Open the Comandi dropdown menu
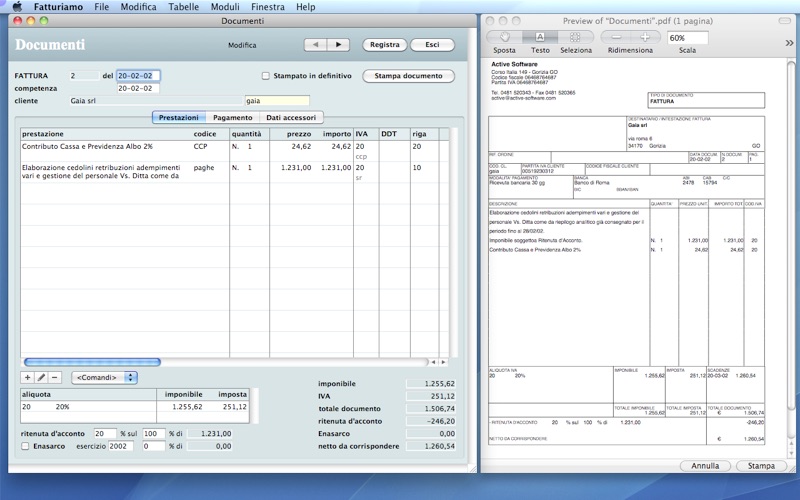Image resolution: width=800 pixels, height=500 pixels. (x=104, y=377)
